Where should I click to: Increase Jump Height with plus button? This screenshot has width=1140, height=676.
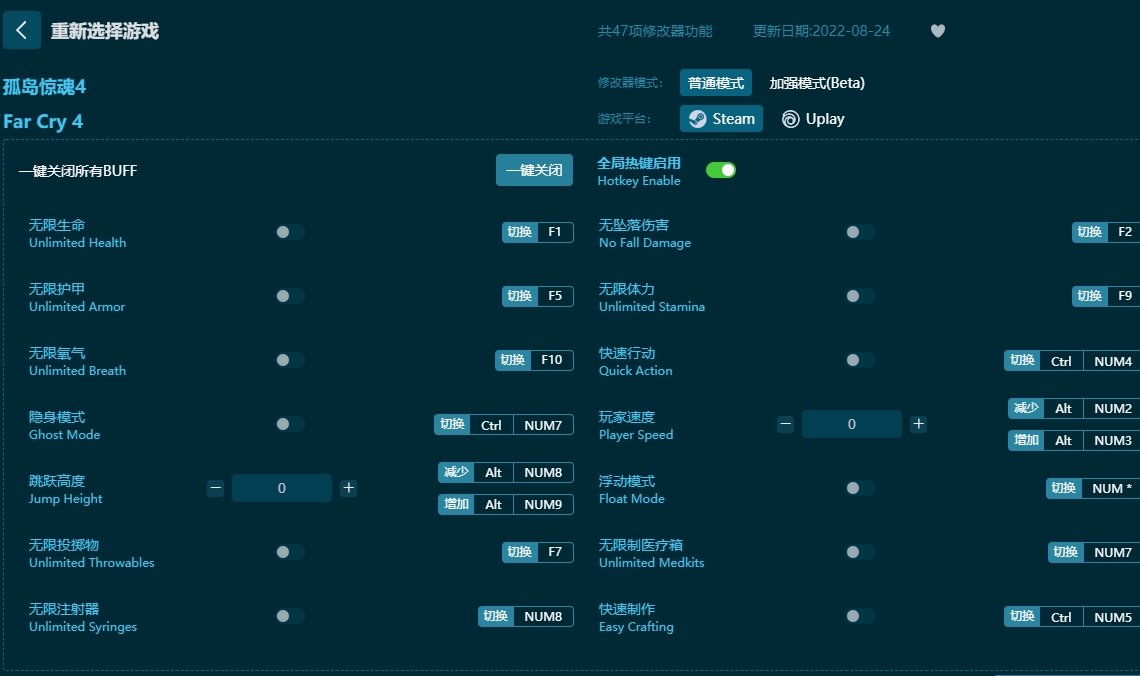[x=348, y=488]
